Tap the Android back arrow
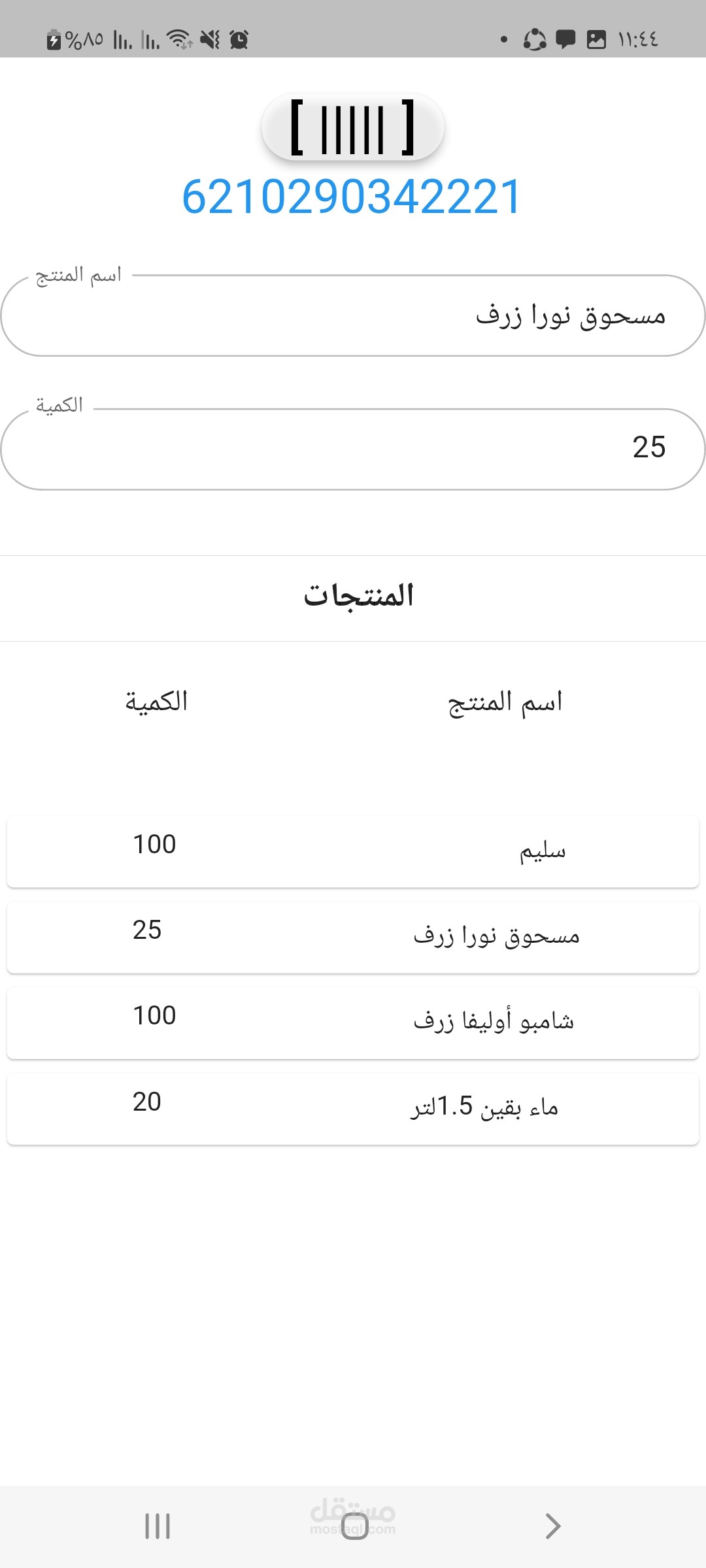 (553, 1526)
